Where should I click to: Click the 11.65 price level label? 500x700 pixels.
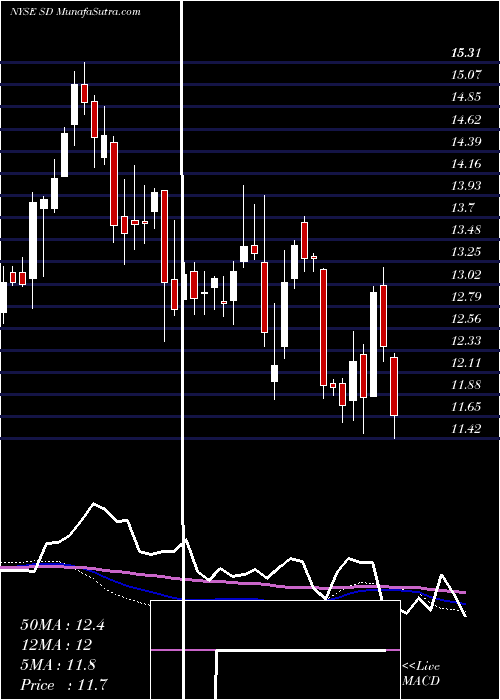(x=466, y=407)
